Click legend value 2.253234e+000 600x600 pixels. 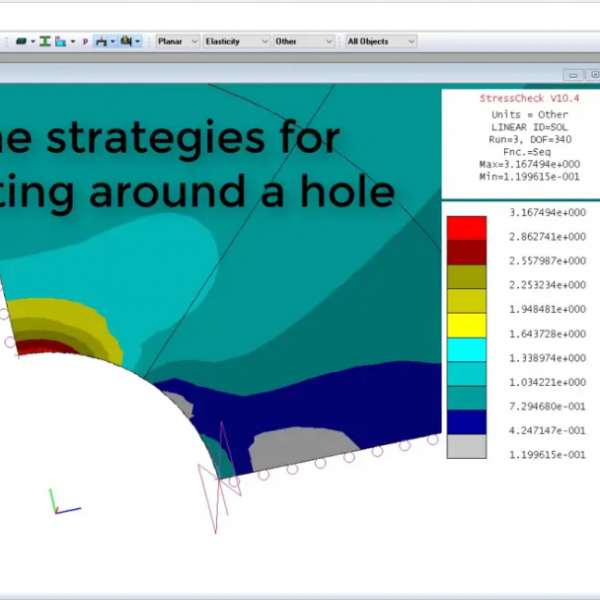[x=548, y=285]
